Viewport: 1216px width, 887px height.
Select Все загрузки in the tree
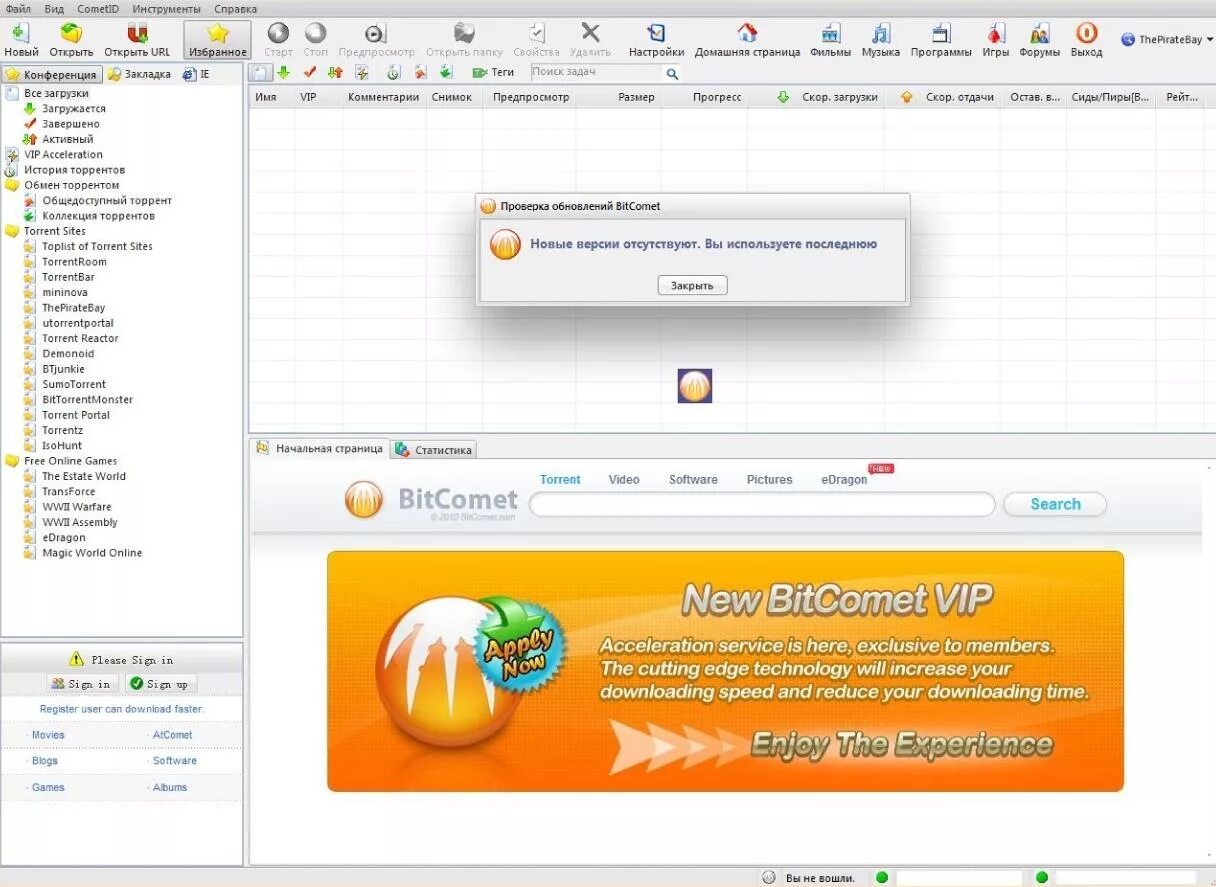pos(56,93)
